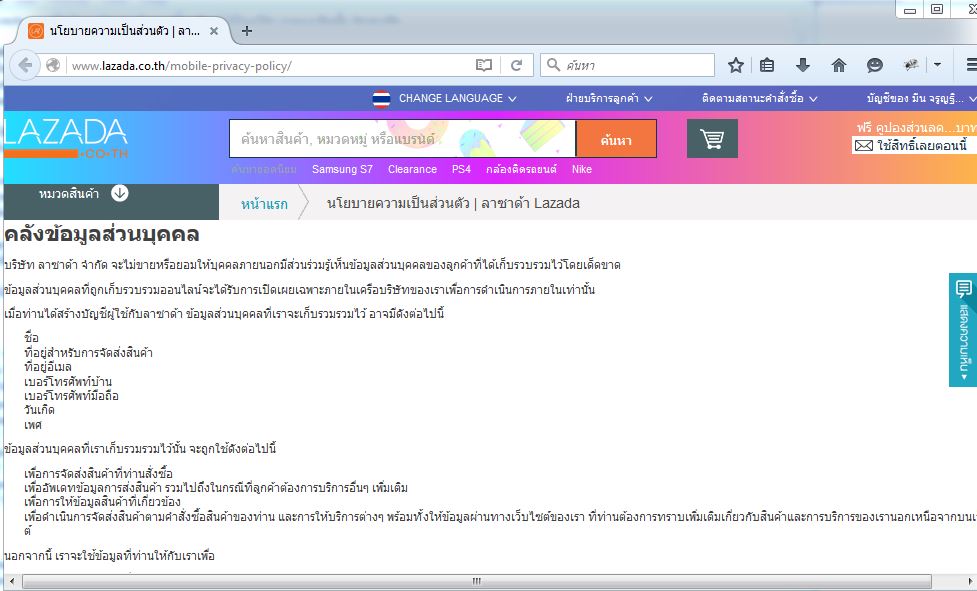
Task: Click the list item ที่อยู่สำหรับการจัดส่งสินค้า
Action: coord(88,352)
